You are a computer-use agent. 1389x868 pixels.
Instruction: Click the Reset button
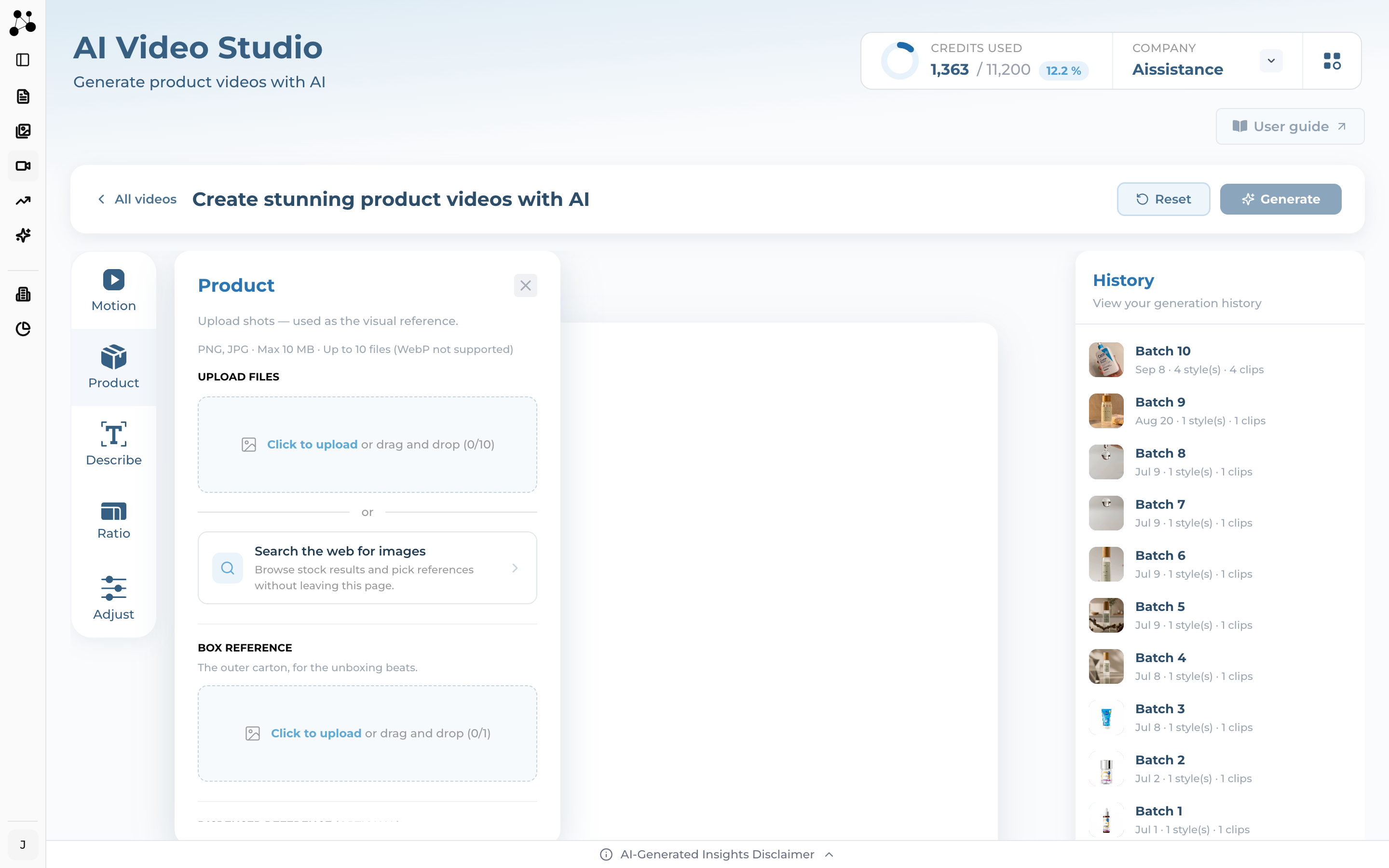click(x=1163, y=199)
